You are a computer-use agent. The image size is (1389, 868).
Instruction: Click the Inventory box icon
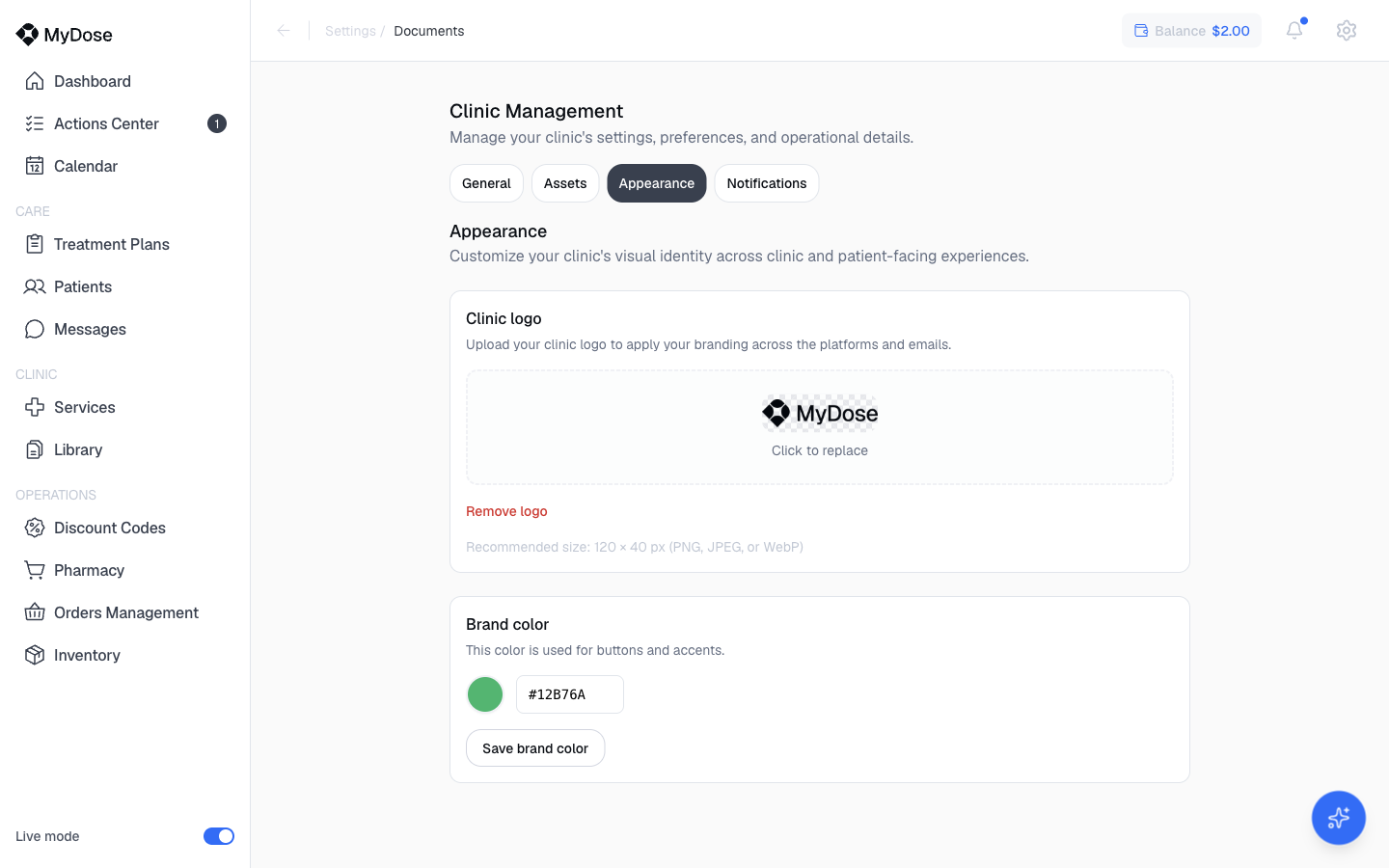35,655
